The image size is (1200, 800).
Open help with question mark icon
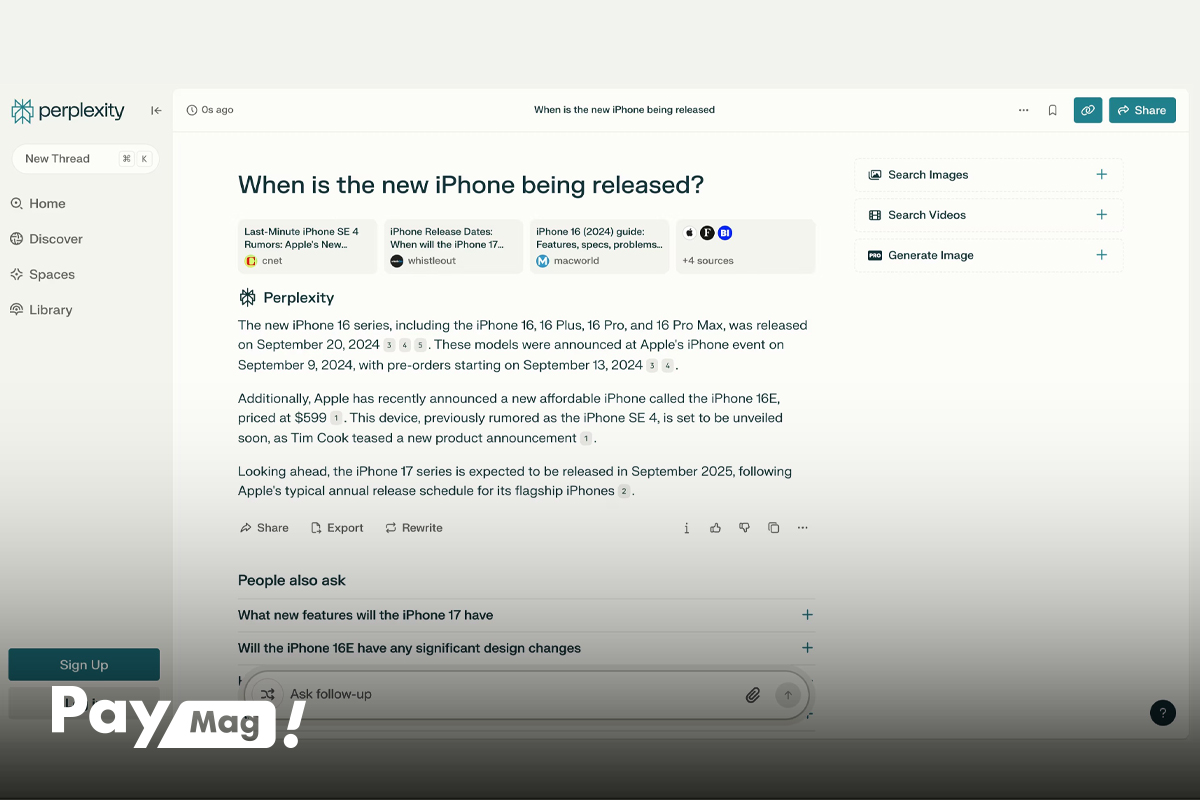[1162, 713]
